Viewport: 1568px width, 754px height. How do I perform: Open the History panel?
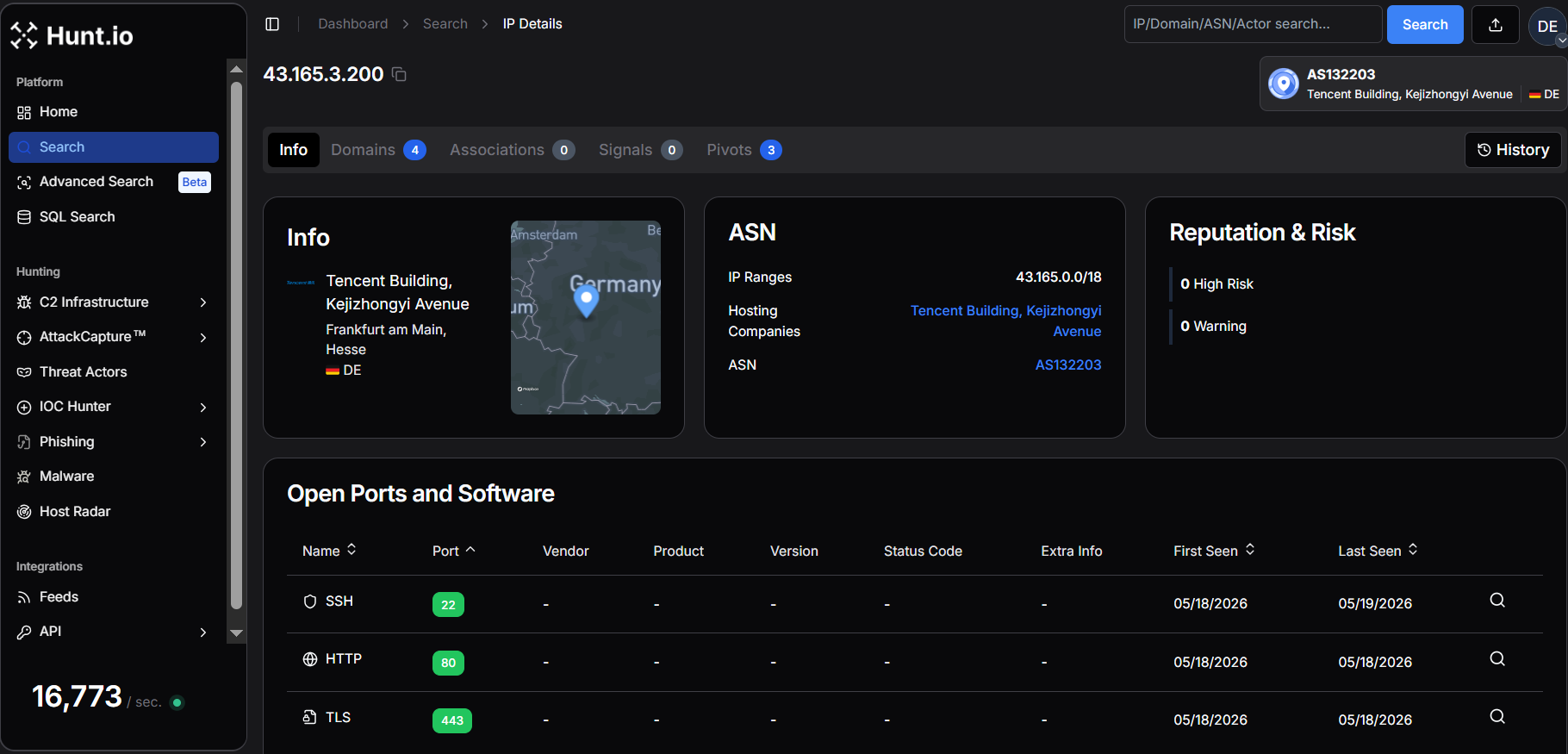pyautogui.click(x=1513, y=150)
